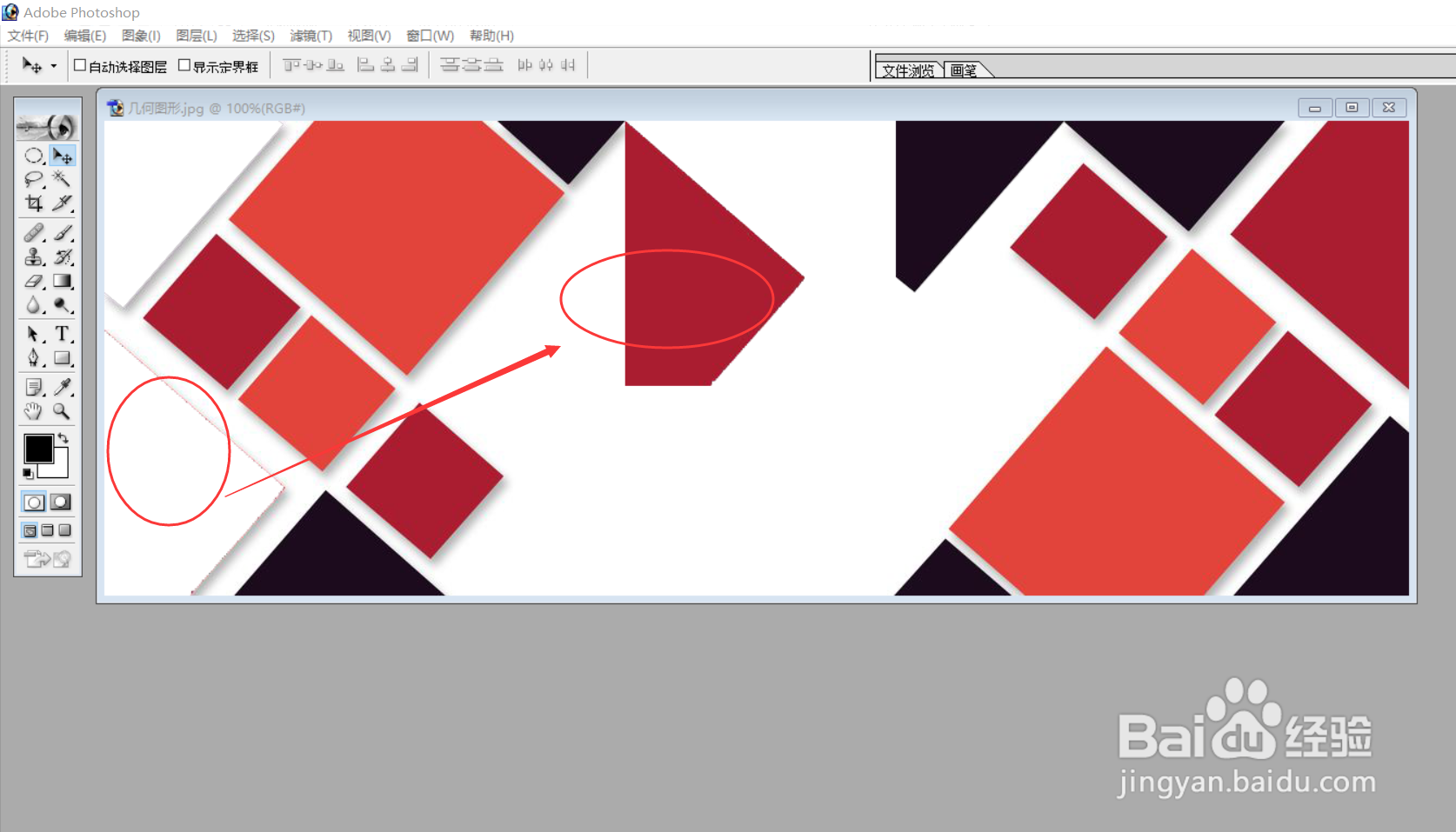Viewport: 1456px width, 832px height.
Task: Click the distribute bottom edges icon
Action: 493,65
